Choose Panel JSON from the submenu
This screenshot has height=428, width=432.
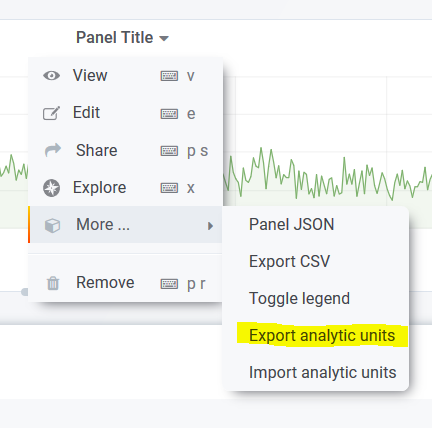[292, 224]
